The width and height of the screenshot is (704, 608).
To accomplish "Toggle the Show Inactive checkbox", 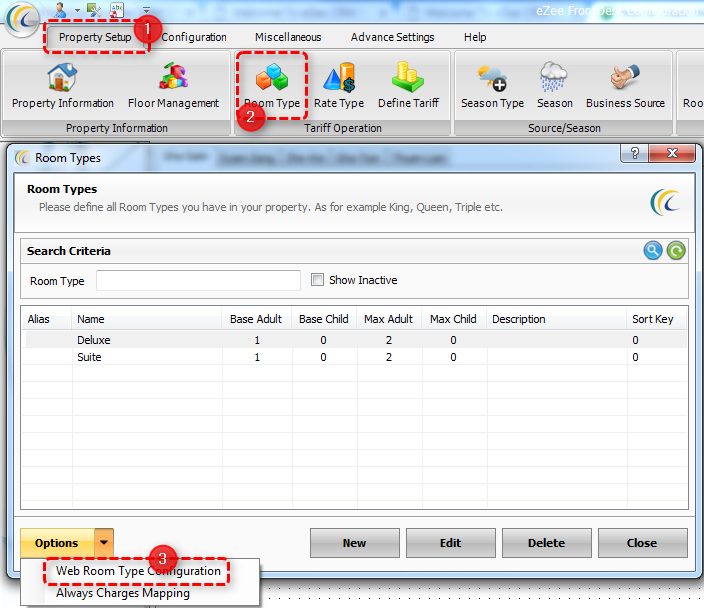I will (x=317, y=280).
